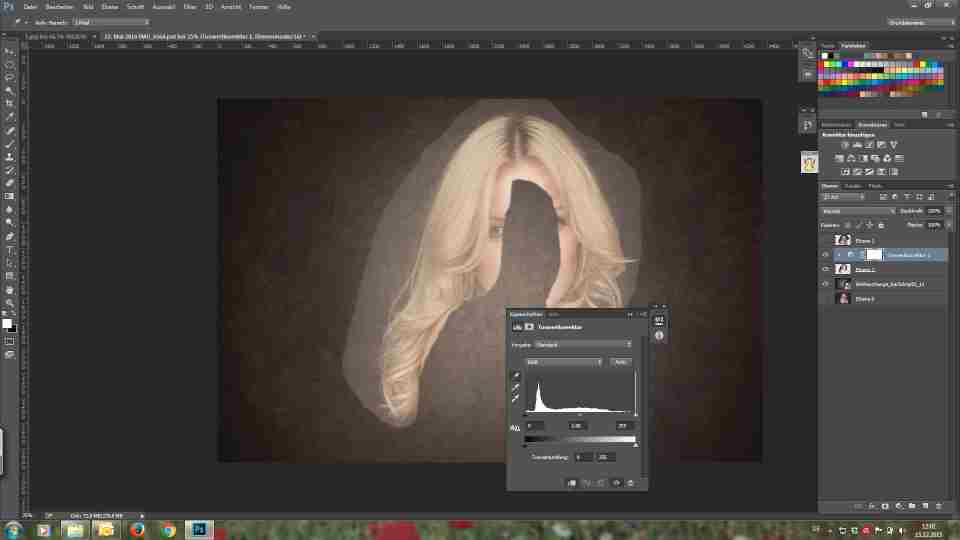The image size is (960, 540).
Task: Select the Lasso tool
Action: [x=10, y=77]
